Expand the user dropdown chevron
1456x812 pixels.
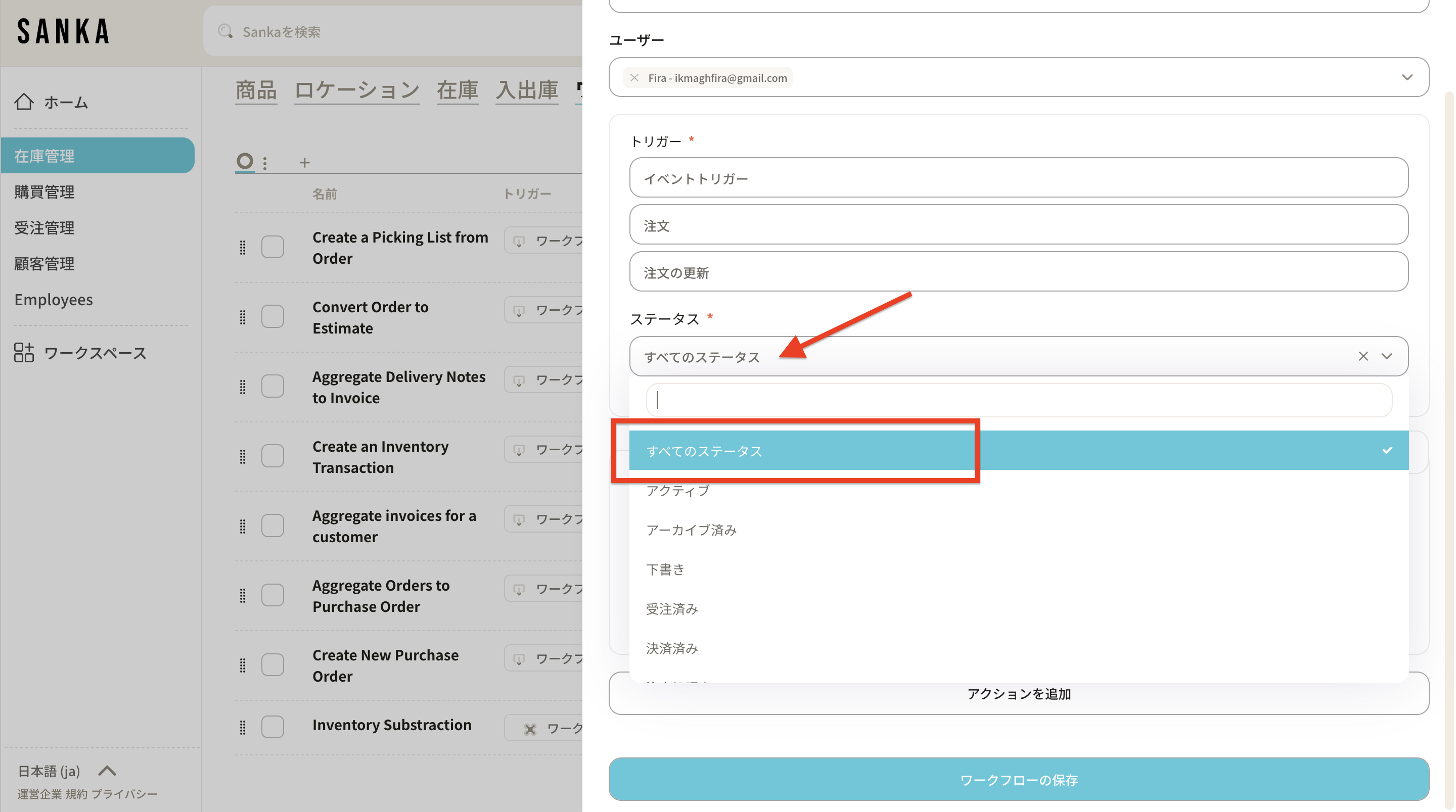[1407, 77]
